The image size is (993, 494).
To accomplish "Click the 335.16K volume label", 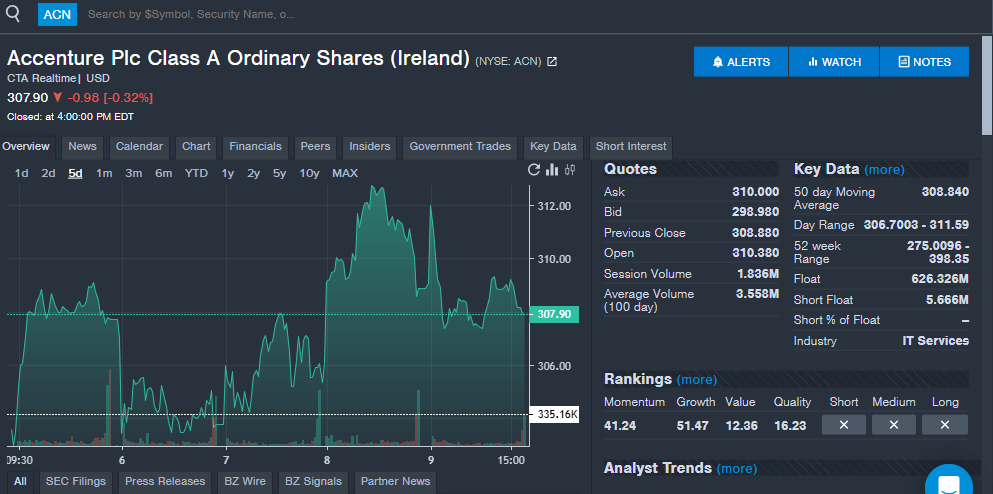I will (x=554, y=415).
